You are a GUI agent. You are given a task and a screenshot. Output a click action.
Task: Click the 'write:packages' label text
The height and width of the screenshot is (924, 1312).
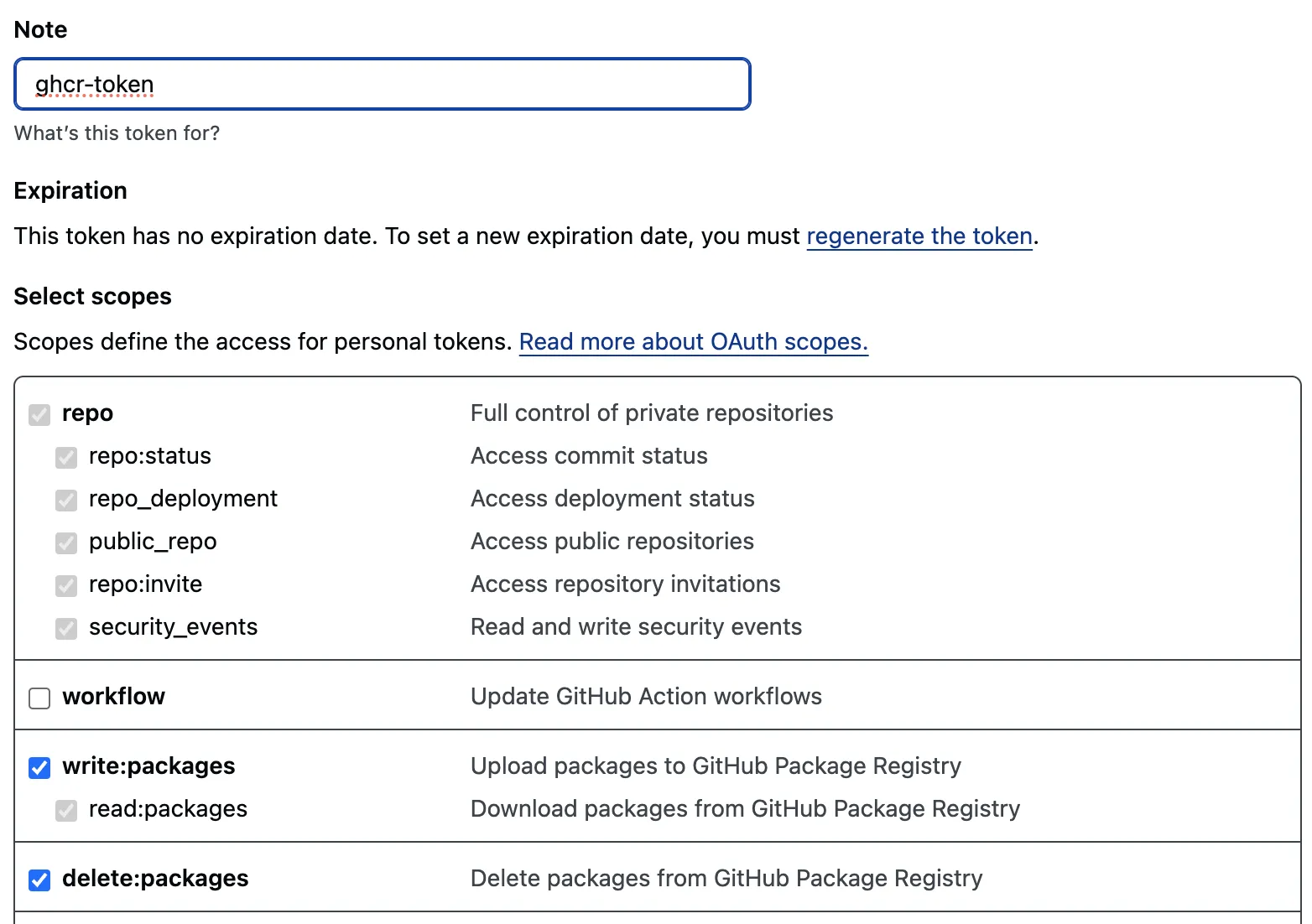point(148,766)
